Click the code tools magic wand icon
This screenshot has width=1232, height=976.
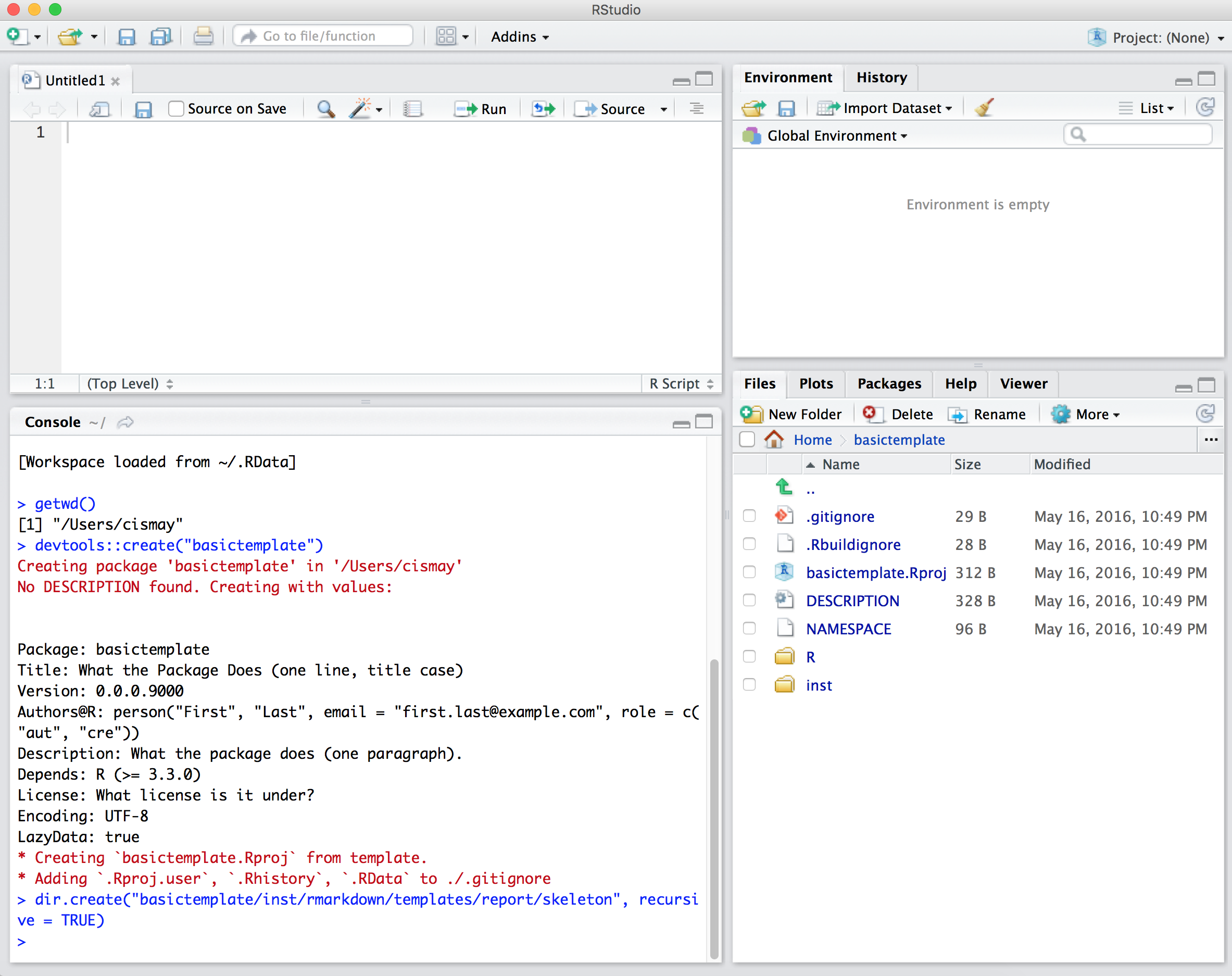coord(360,108)
